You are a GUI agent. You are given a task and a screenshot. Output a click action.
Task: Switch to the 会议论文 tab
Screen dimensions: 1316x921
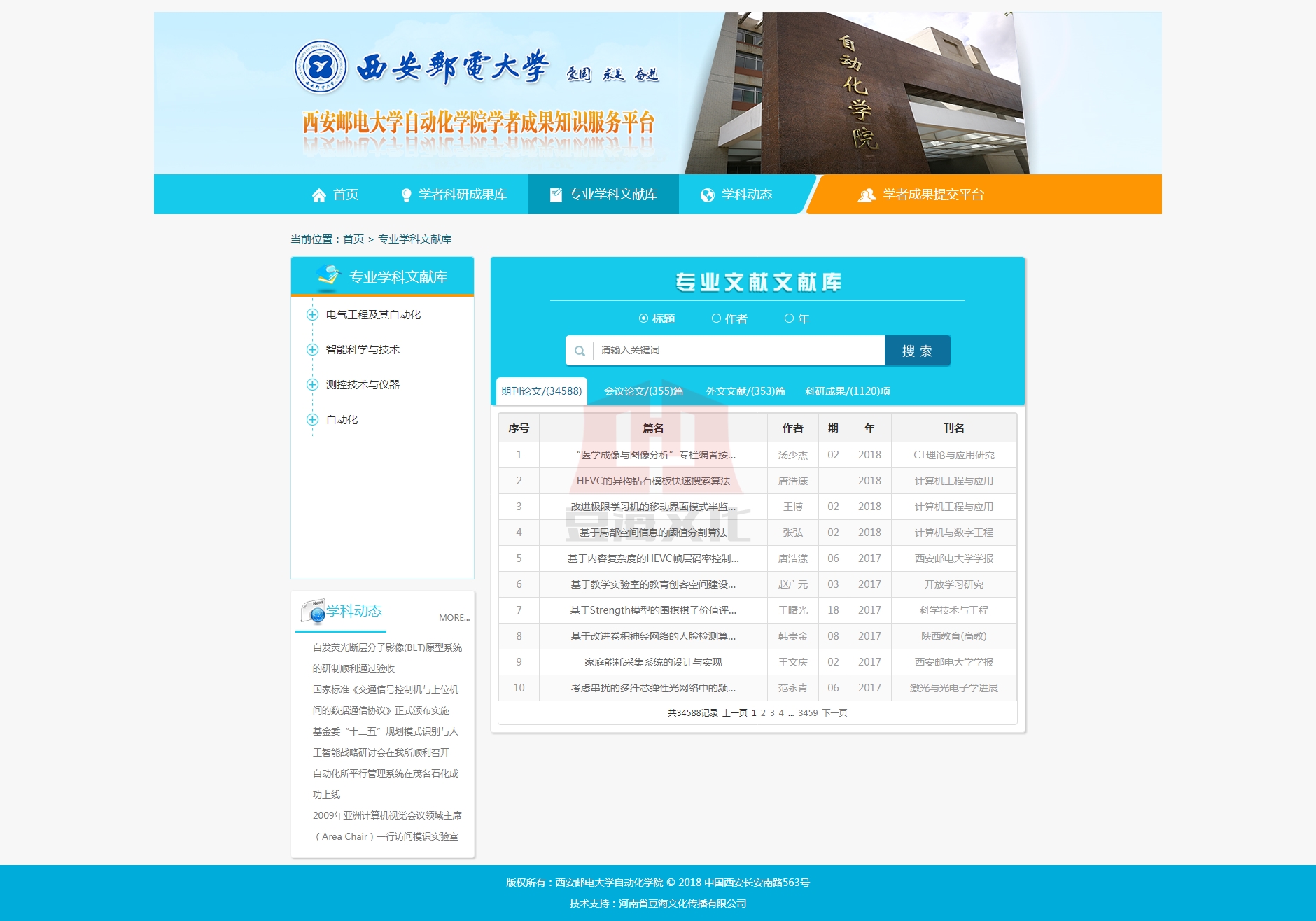[643, 391]
